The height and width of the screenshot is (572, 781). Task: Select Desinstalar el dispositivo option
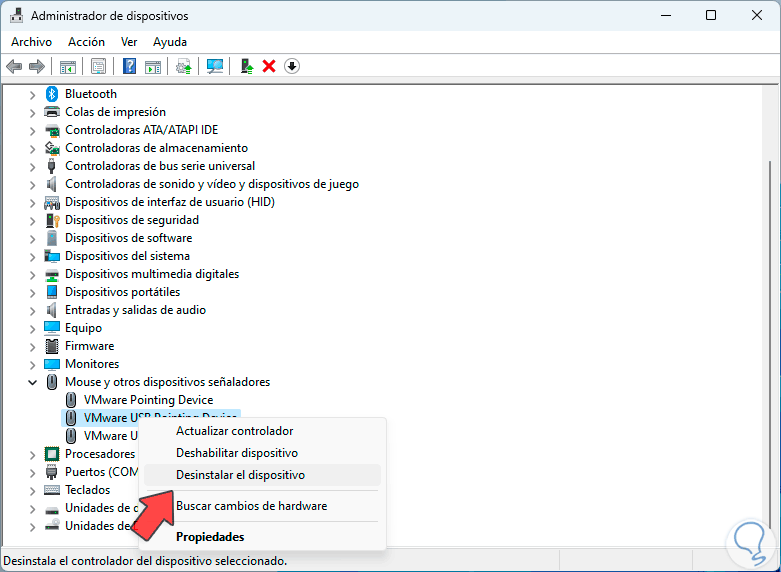(x=262, y=475)
